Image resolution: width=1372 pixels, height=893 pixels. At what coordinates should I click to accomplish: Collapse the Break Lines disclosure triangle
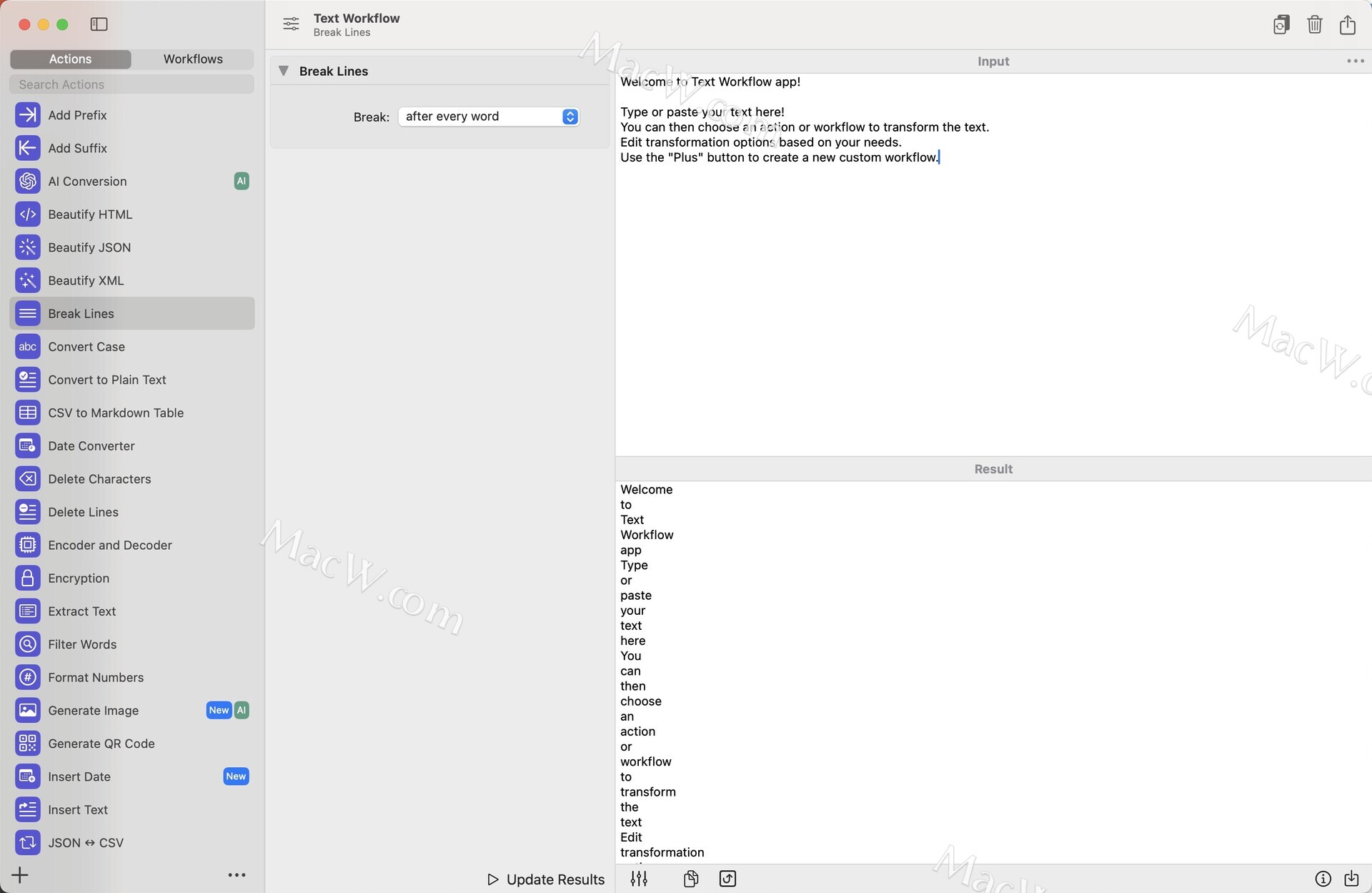click(x=284, y=71)
